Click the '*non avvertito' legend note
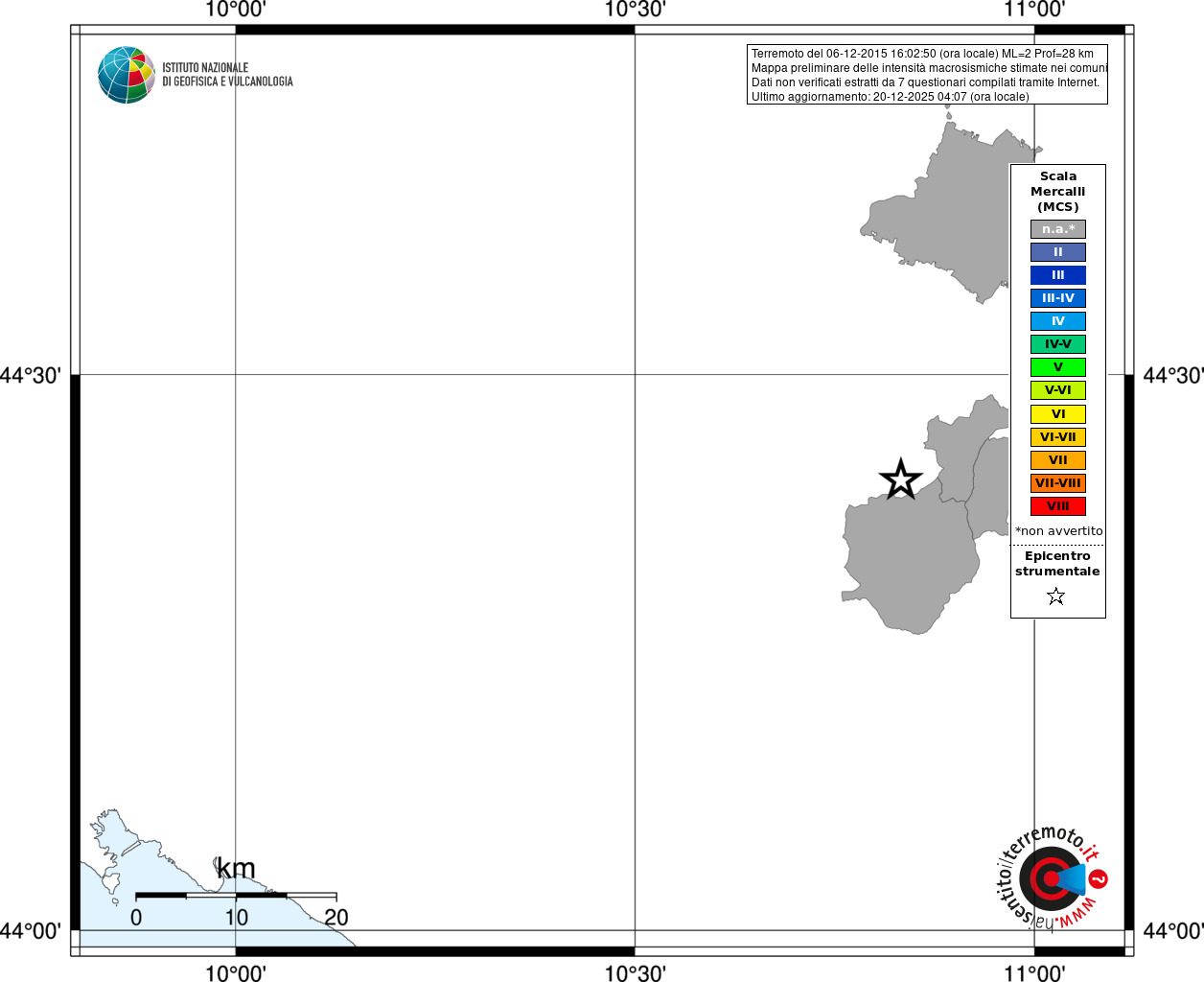The width and height of the screenshot is (1204, 982). point(1058,531)
